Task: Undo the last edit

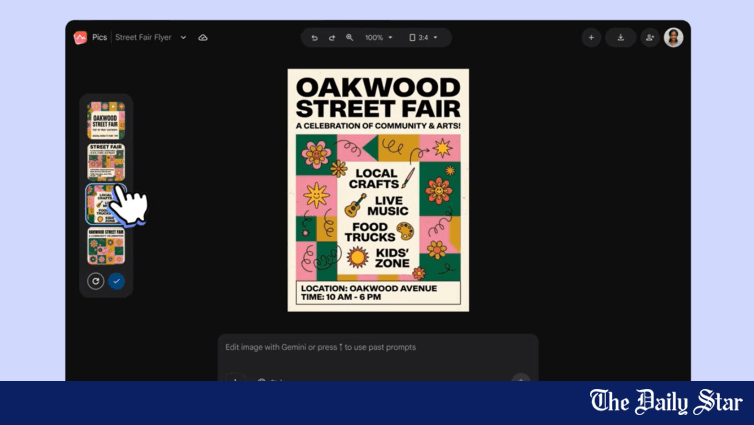Action: 314,38
